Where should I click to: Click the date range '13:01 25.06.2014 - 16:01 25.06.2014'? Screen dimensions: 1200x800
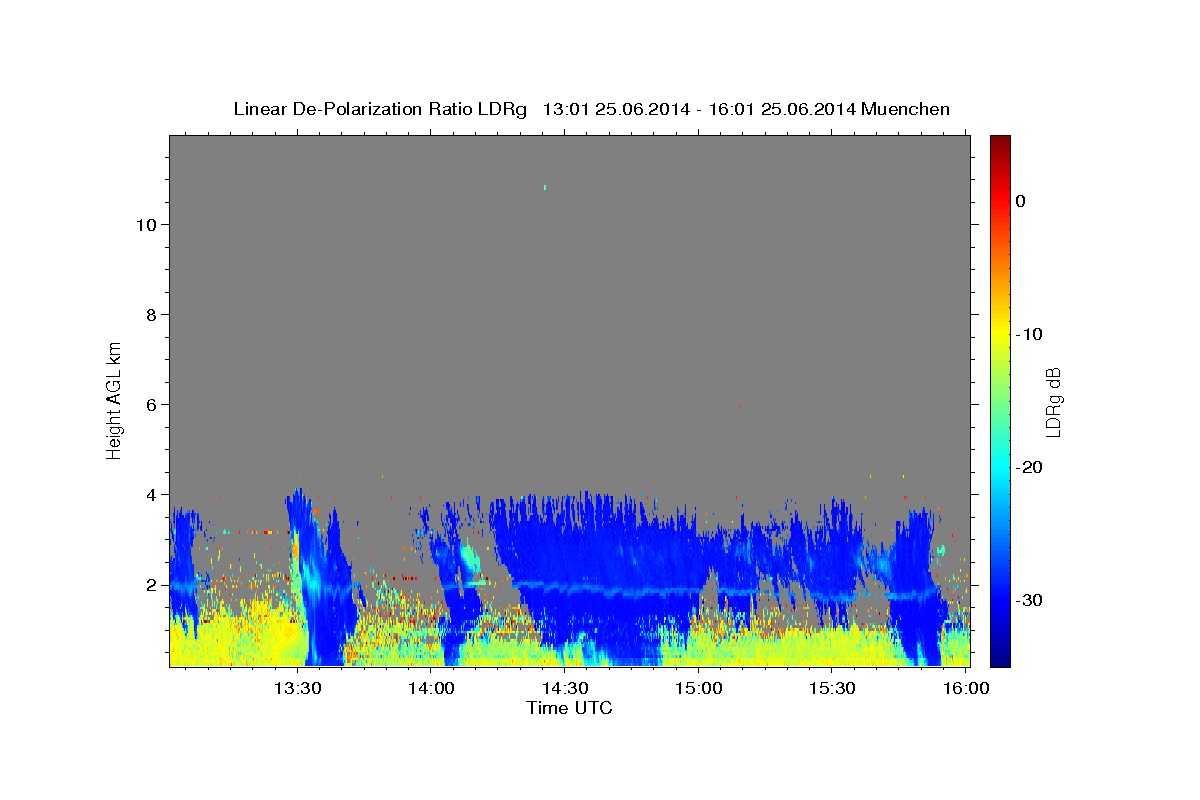tap(699, 109)
